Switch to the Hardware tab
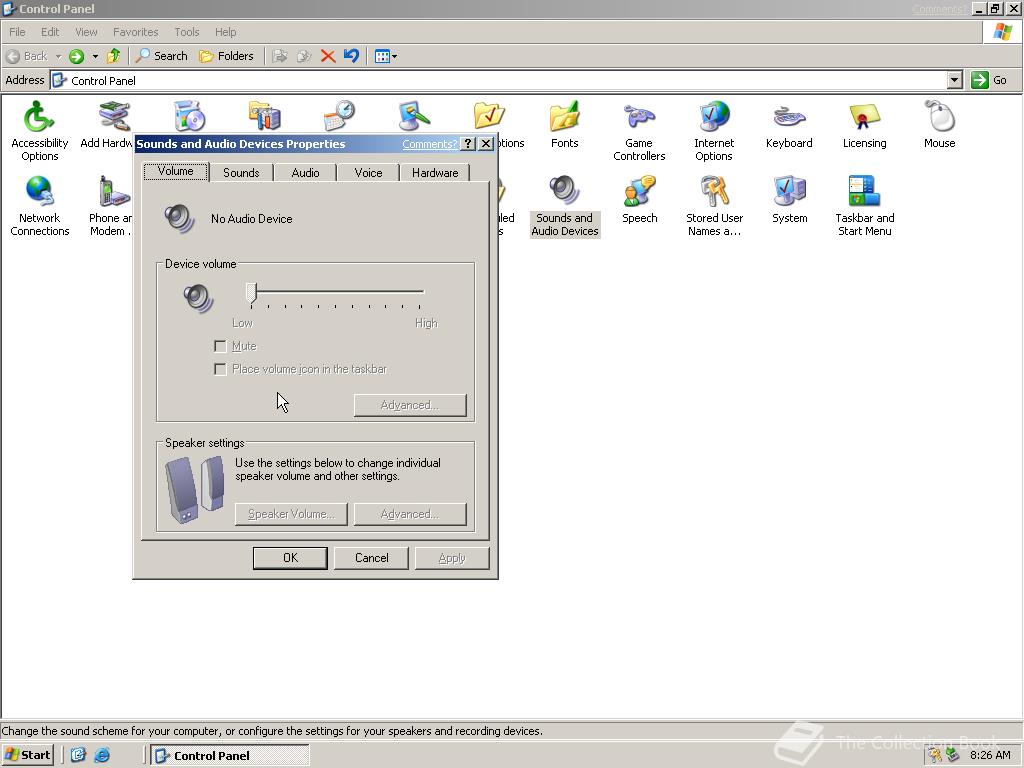This screenshot has height=768, width=1024. coord(435,172)
